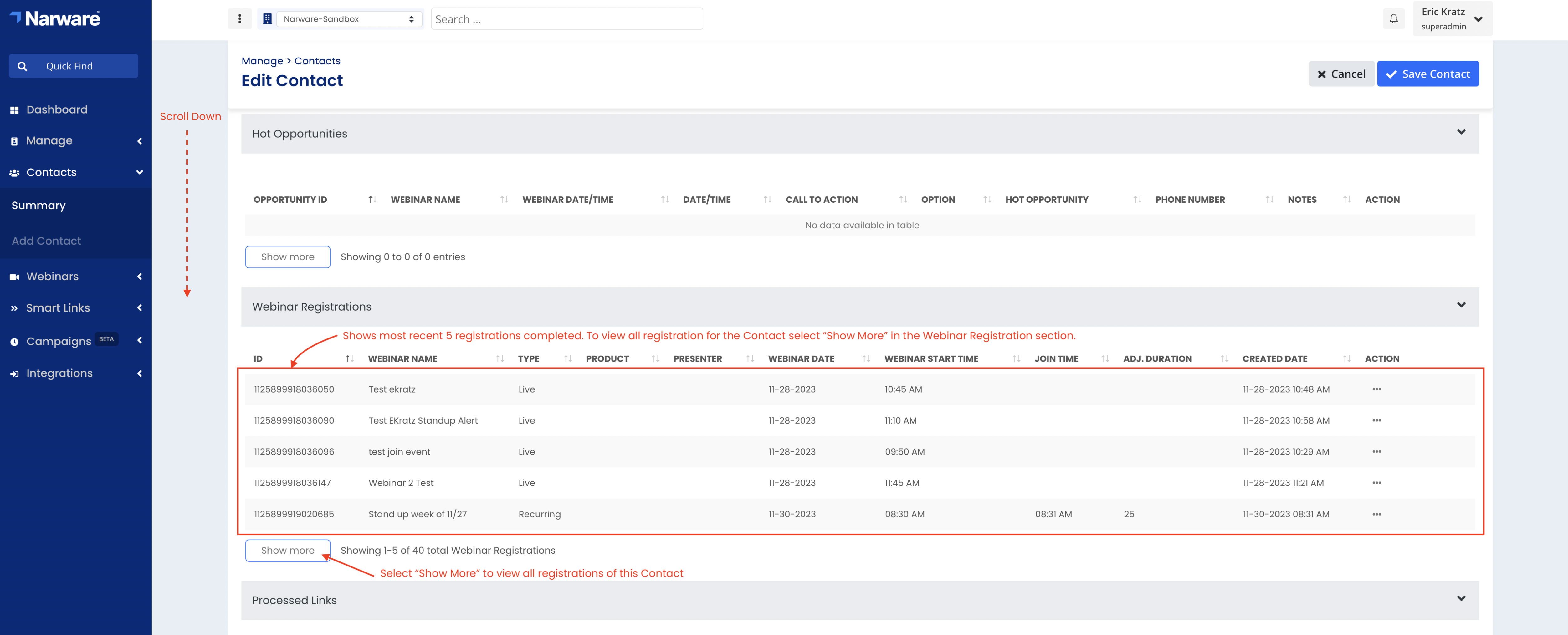1568x635 pixels.
Task: Click registration ID 1125899919020685
Action: coord(294,514)
